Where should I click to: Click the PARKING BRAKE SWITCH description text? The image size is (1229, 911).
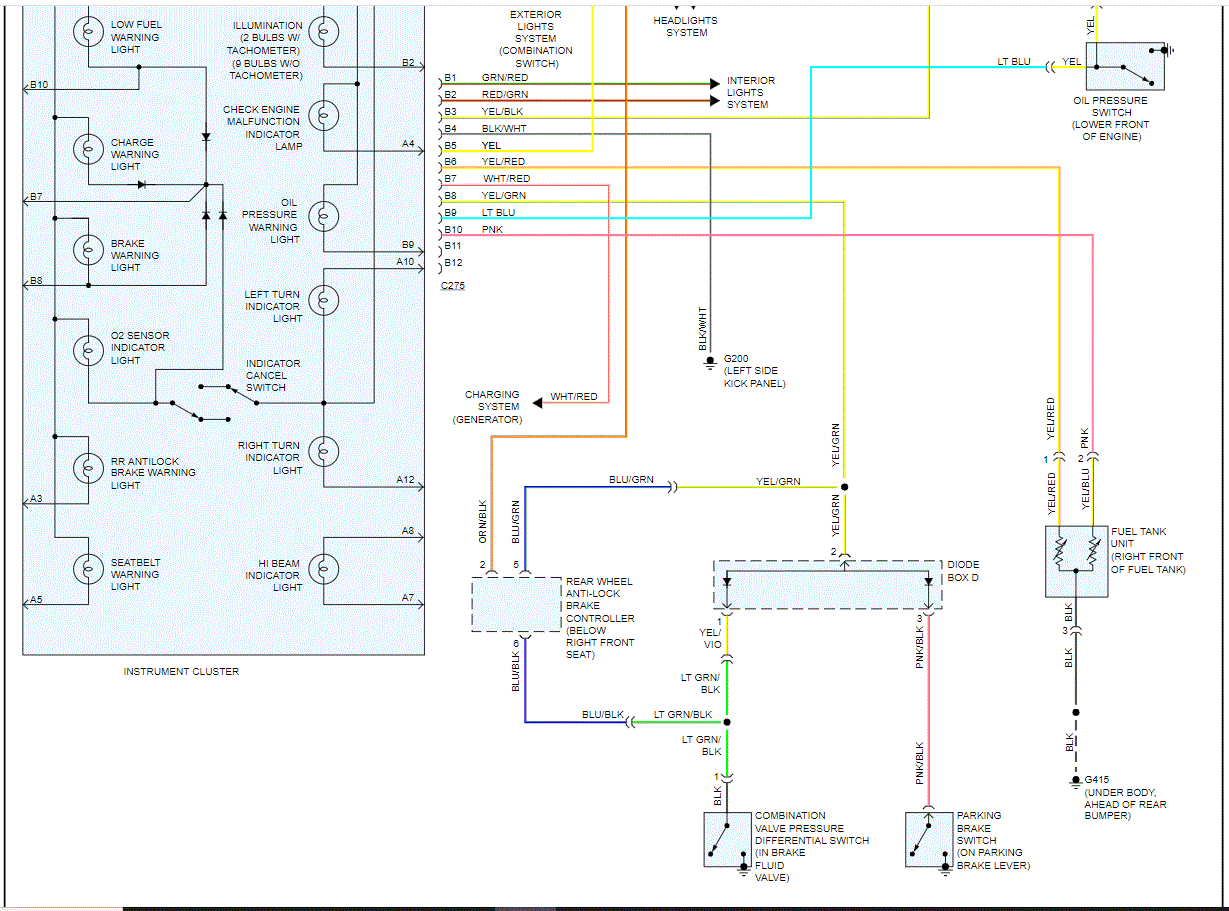[993, 840]
